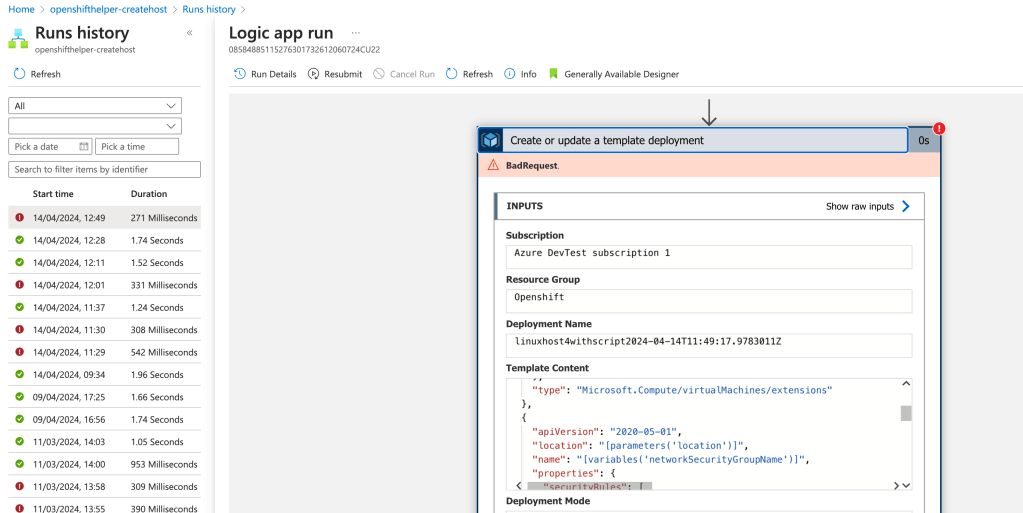Click the 542 Milliseconds duration cell
This screenshot has width=1023, height=513.
(x=164, y=352)
